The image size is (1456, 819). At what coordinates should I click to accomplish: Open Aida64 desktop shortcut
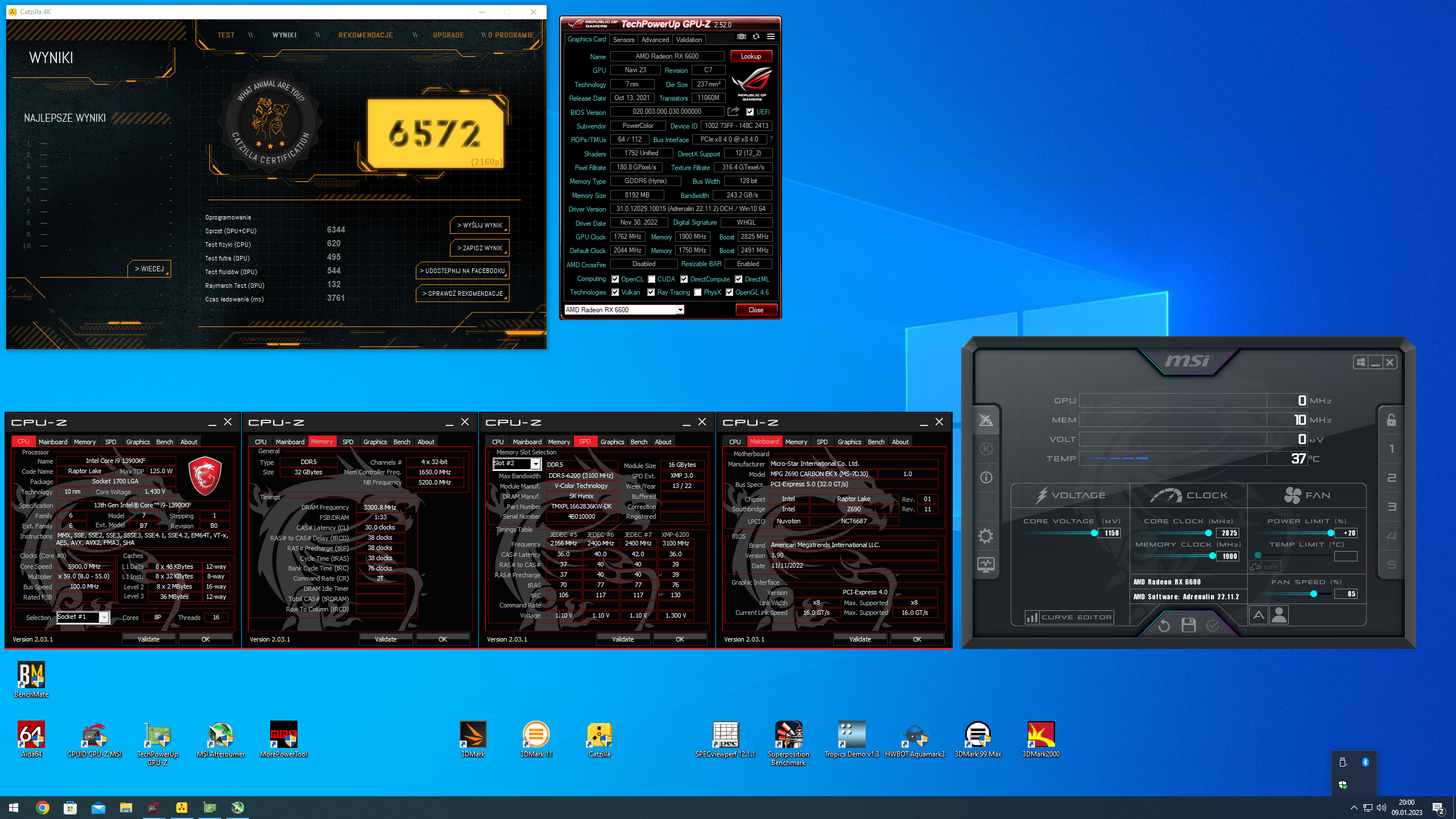(x=31, y=739)
